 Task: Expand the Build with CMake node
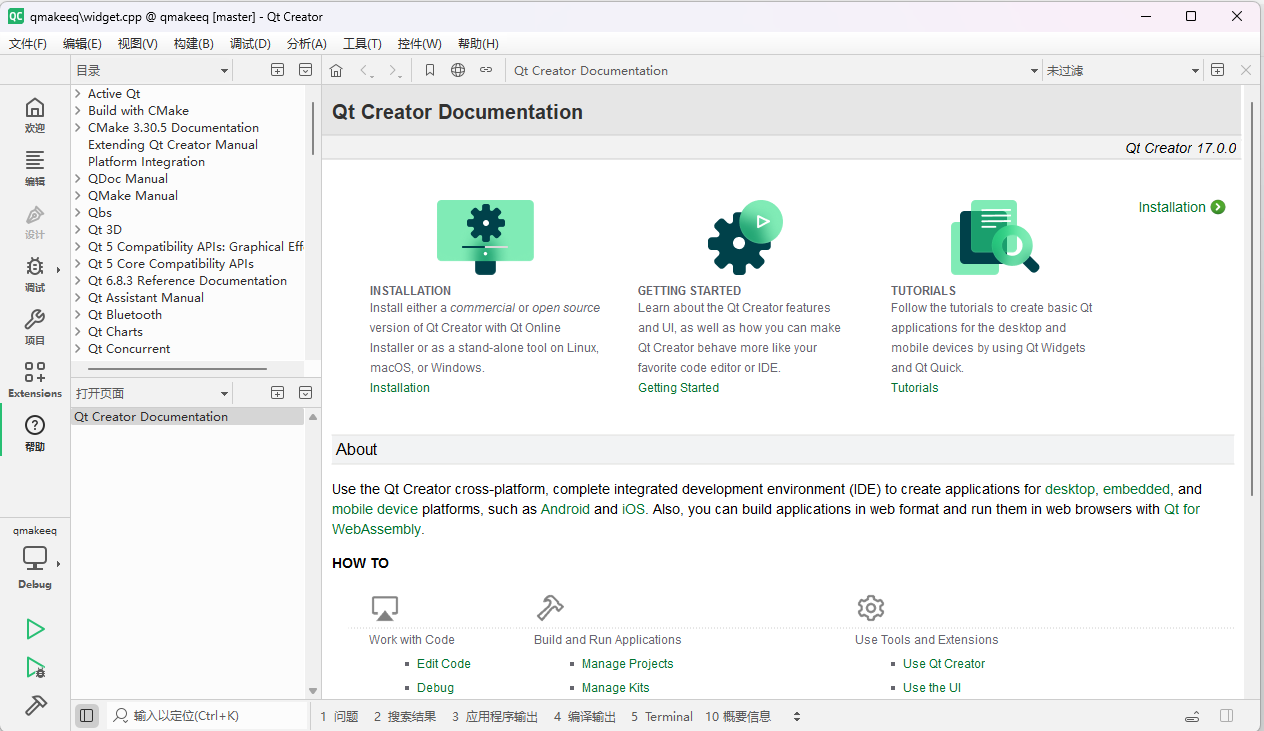coord(78,111)
